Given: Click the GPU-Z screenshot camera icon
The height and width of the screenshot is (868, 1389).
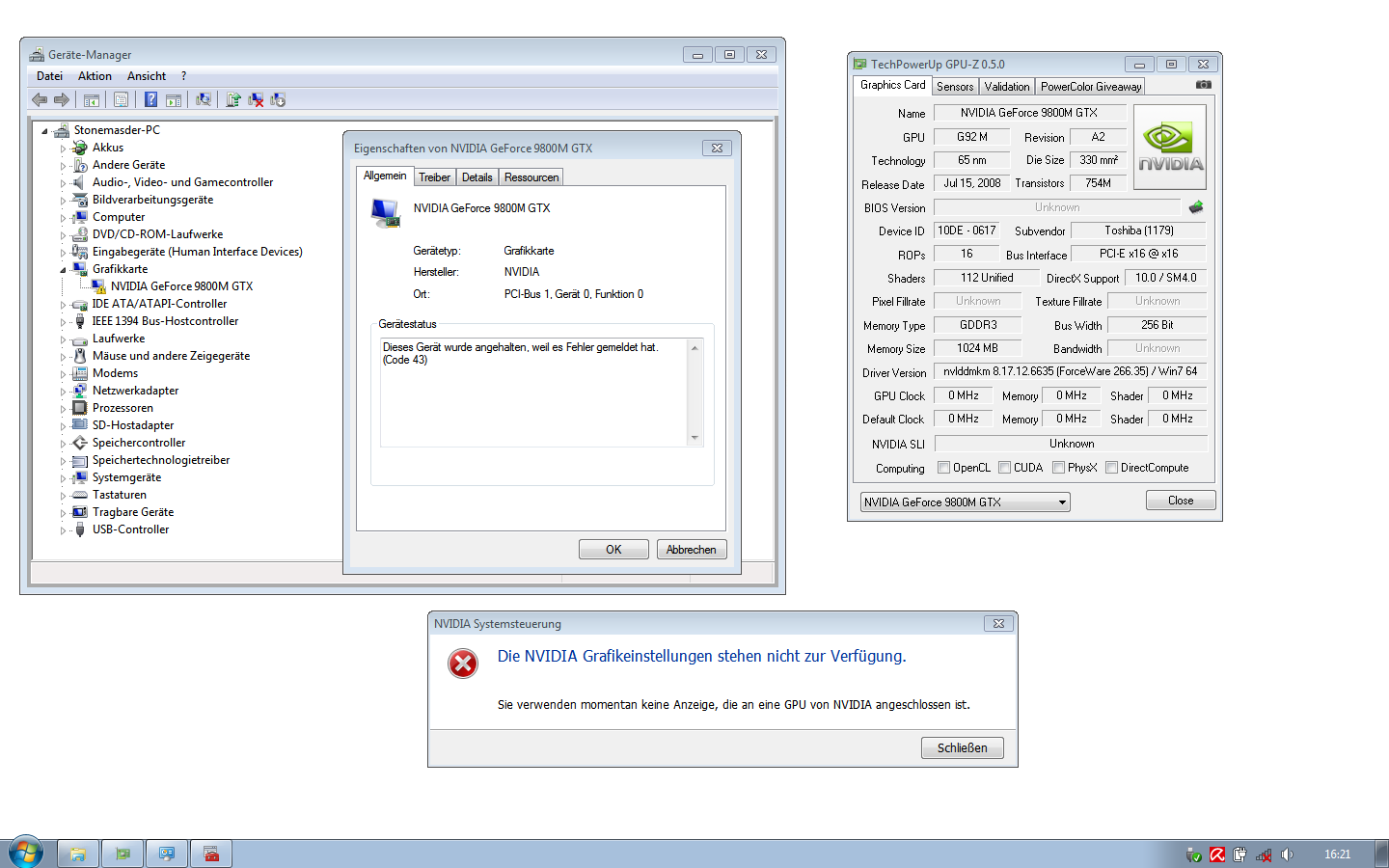Looking at the screenshot, I should coord(1204,85).
